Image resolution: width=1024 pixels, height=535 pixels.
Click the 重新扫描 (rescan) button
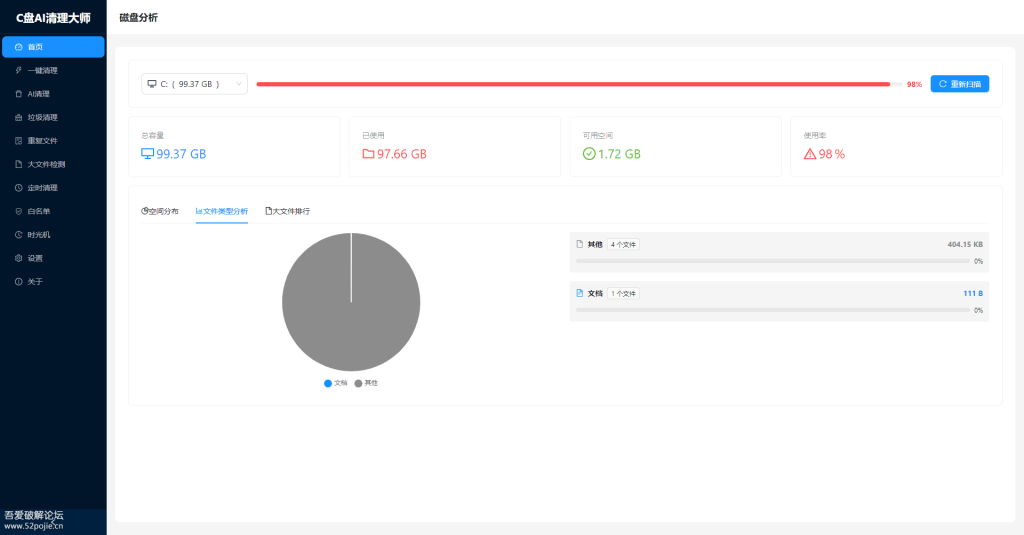tap(959, 84)
